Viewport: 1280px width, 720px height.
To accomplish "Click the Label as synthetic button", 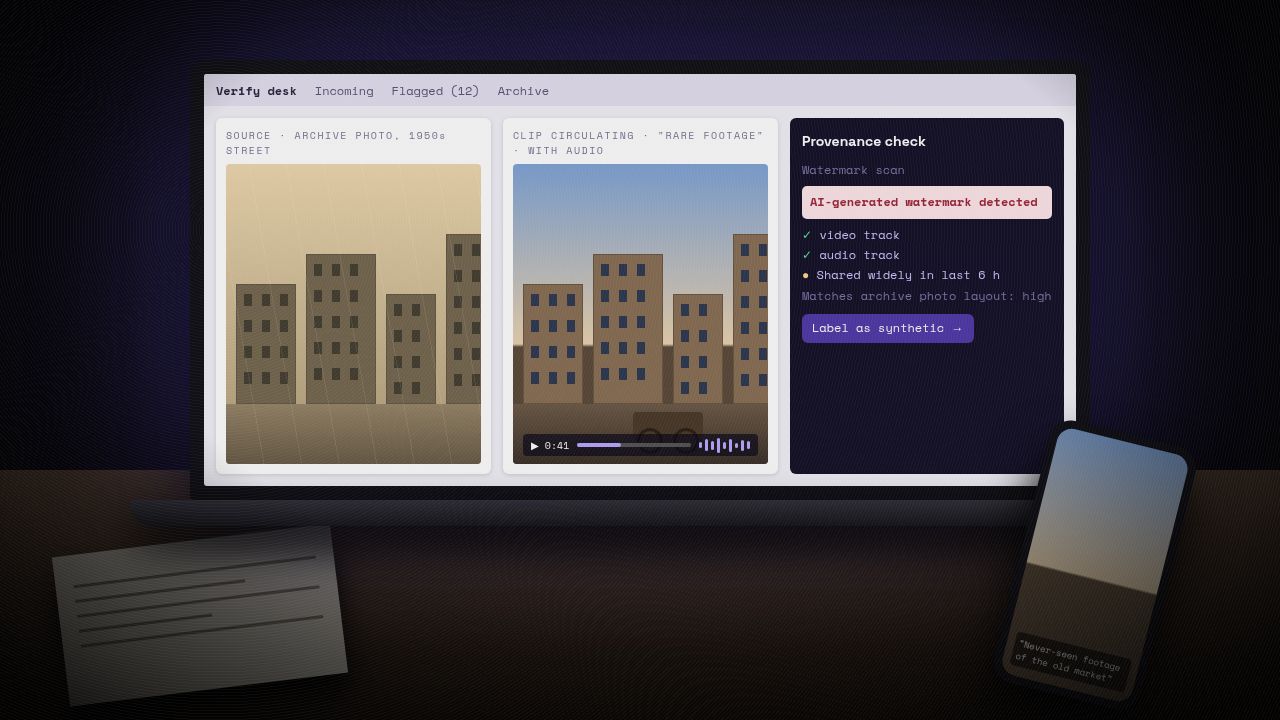I will pos(888,329).
